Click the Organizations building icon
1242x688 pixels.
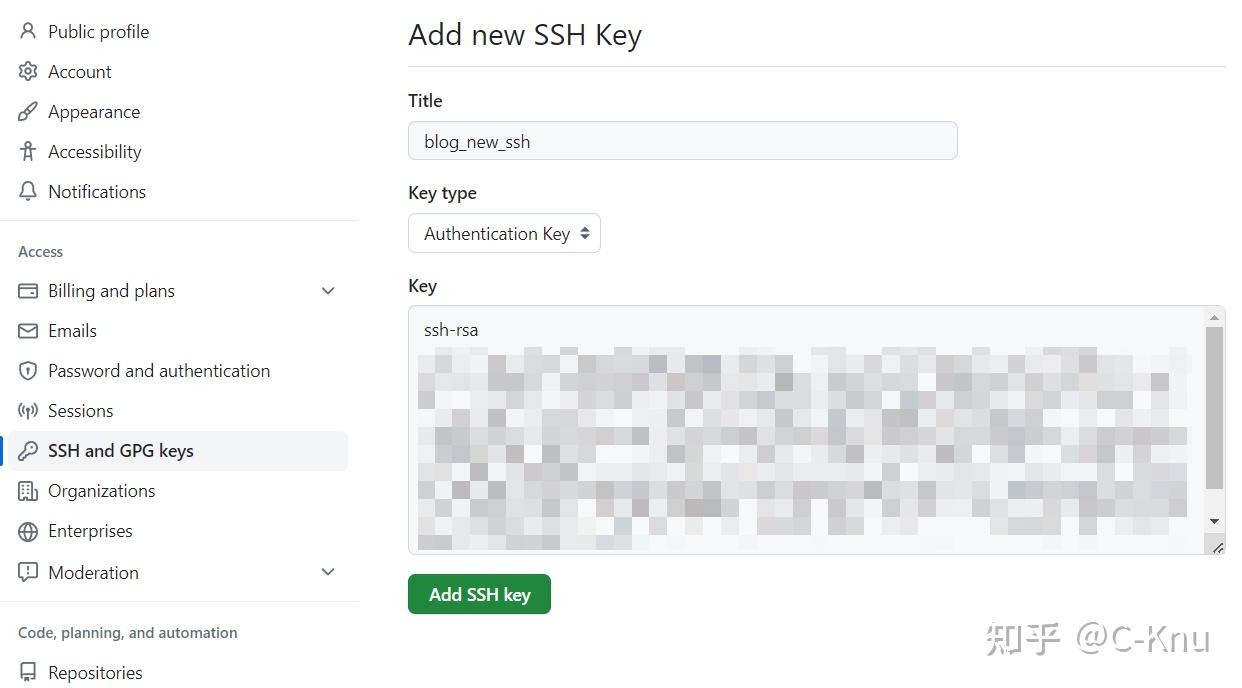pos(29,490)
